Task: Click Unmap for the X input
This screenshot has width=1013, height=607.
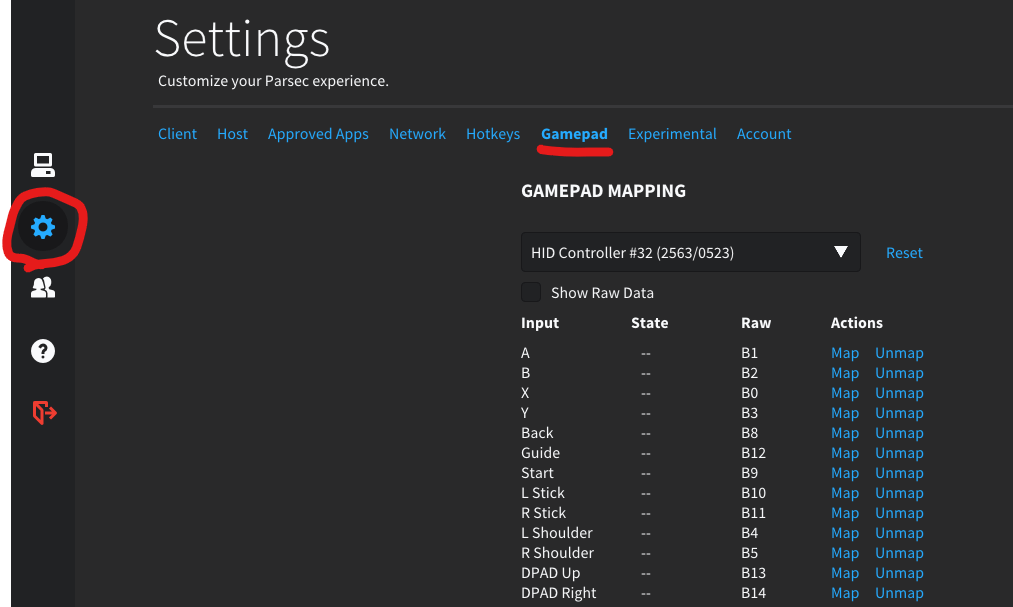Action: tap(899, 393)
